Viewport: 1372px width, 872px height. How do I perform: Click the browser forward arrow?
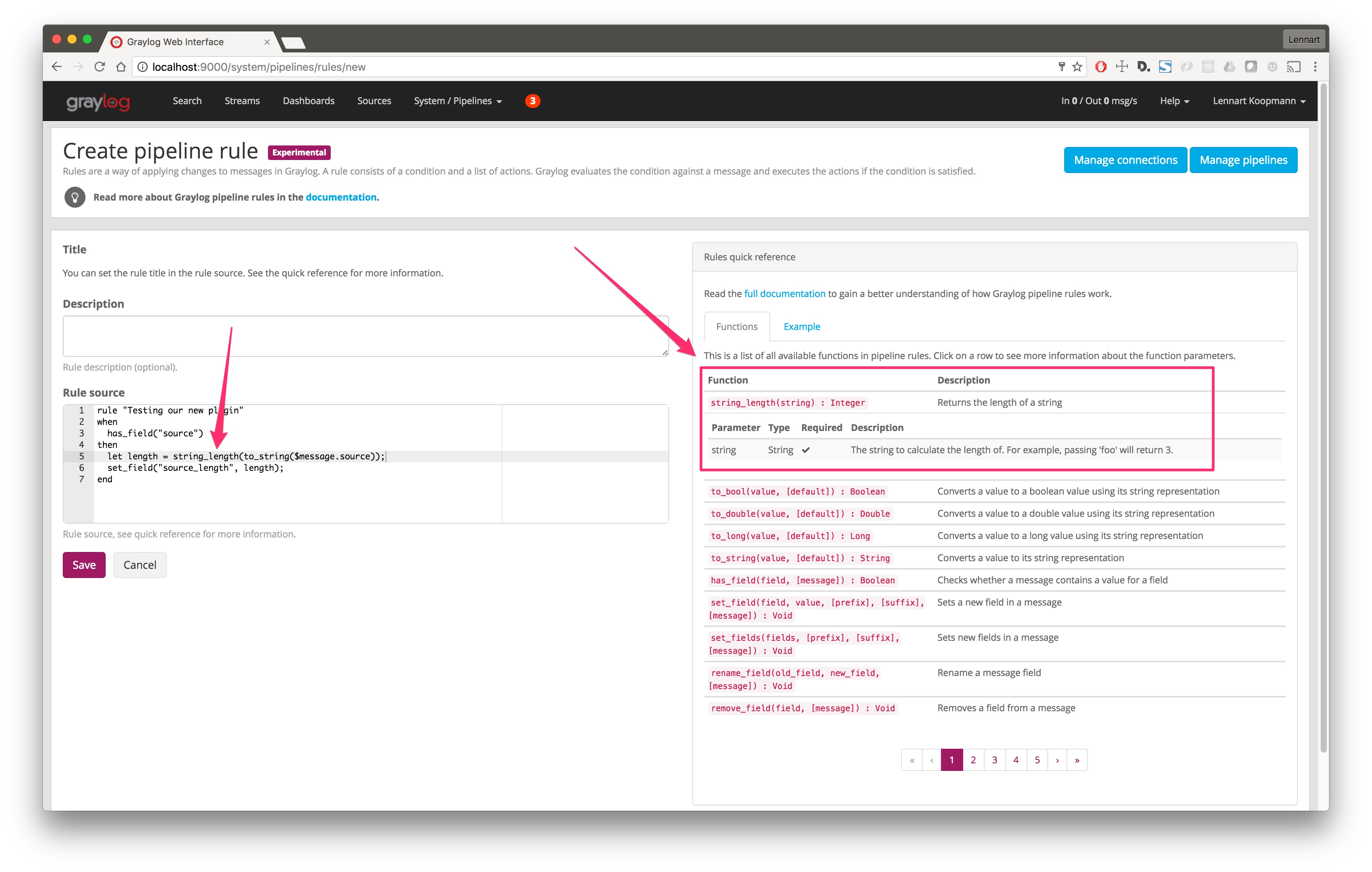[x=78, y=67]
